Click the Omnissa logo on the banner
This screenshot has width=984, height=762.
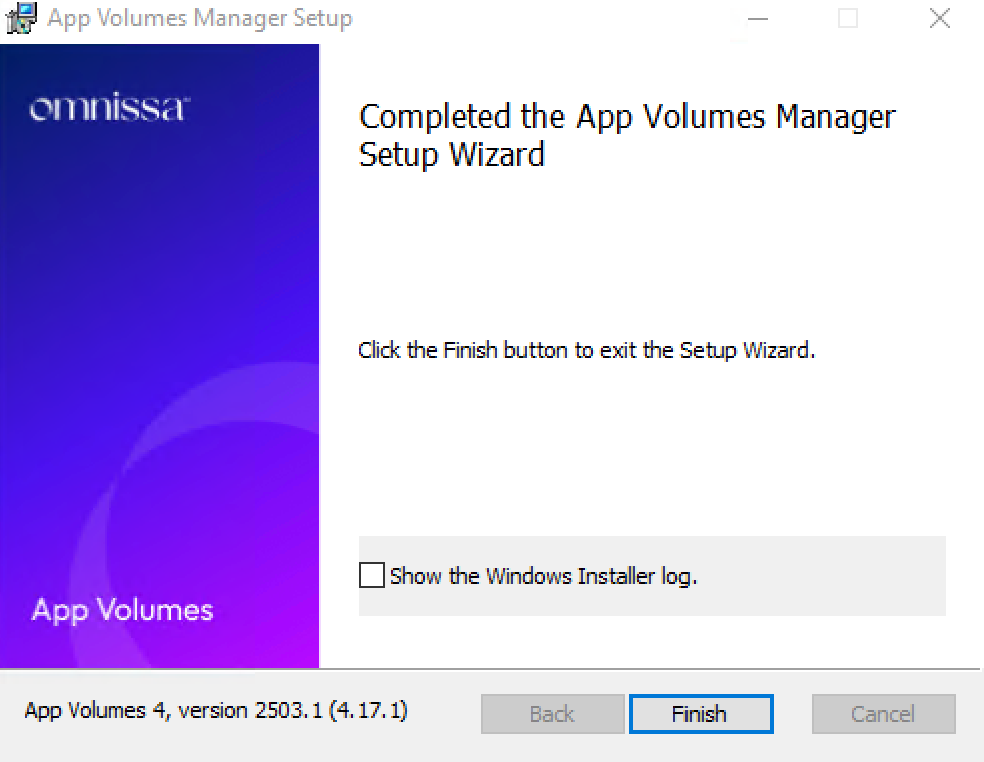pyautogui.click(x=109, y=107)
